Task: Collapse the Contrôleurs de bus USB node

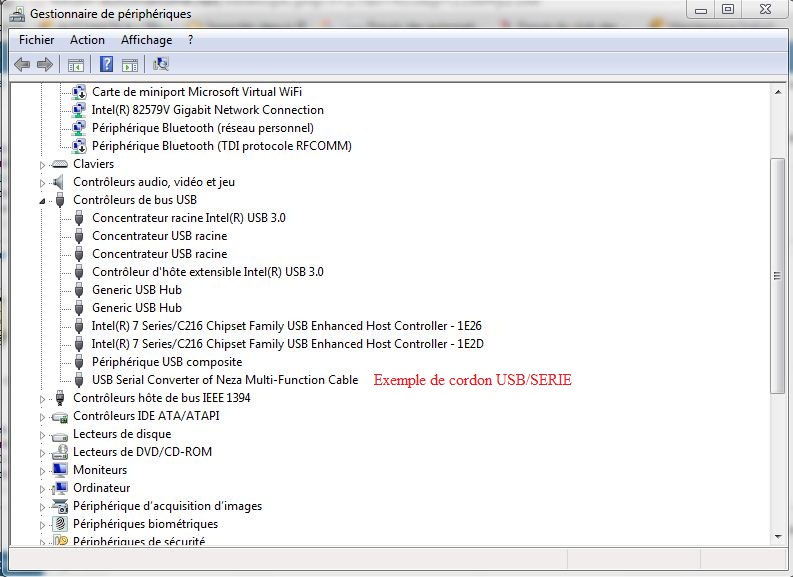Action: point(43,200)
